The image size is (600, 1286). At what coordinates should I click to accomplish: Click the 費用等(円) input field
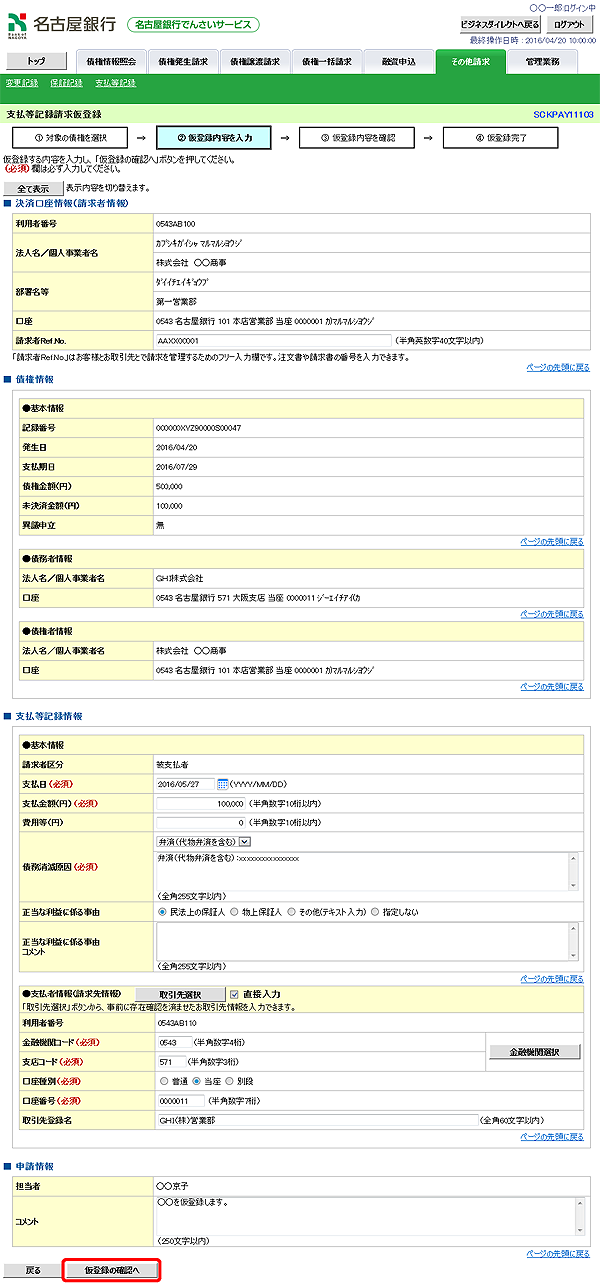point(201,821)
